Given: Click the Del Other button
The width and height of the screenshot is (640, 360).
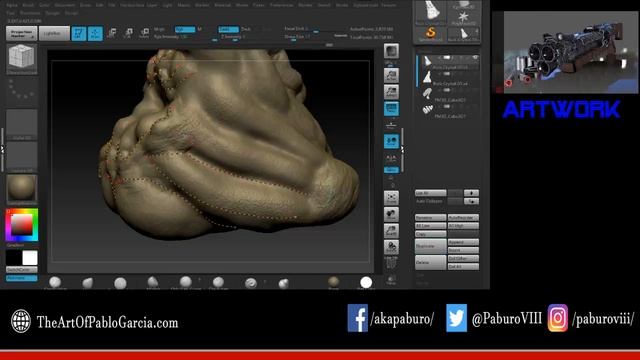Looking at the screenshot, I should 463,258.
